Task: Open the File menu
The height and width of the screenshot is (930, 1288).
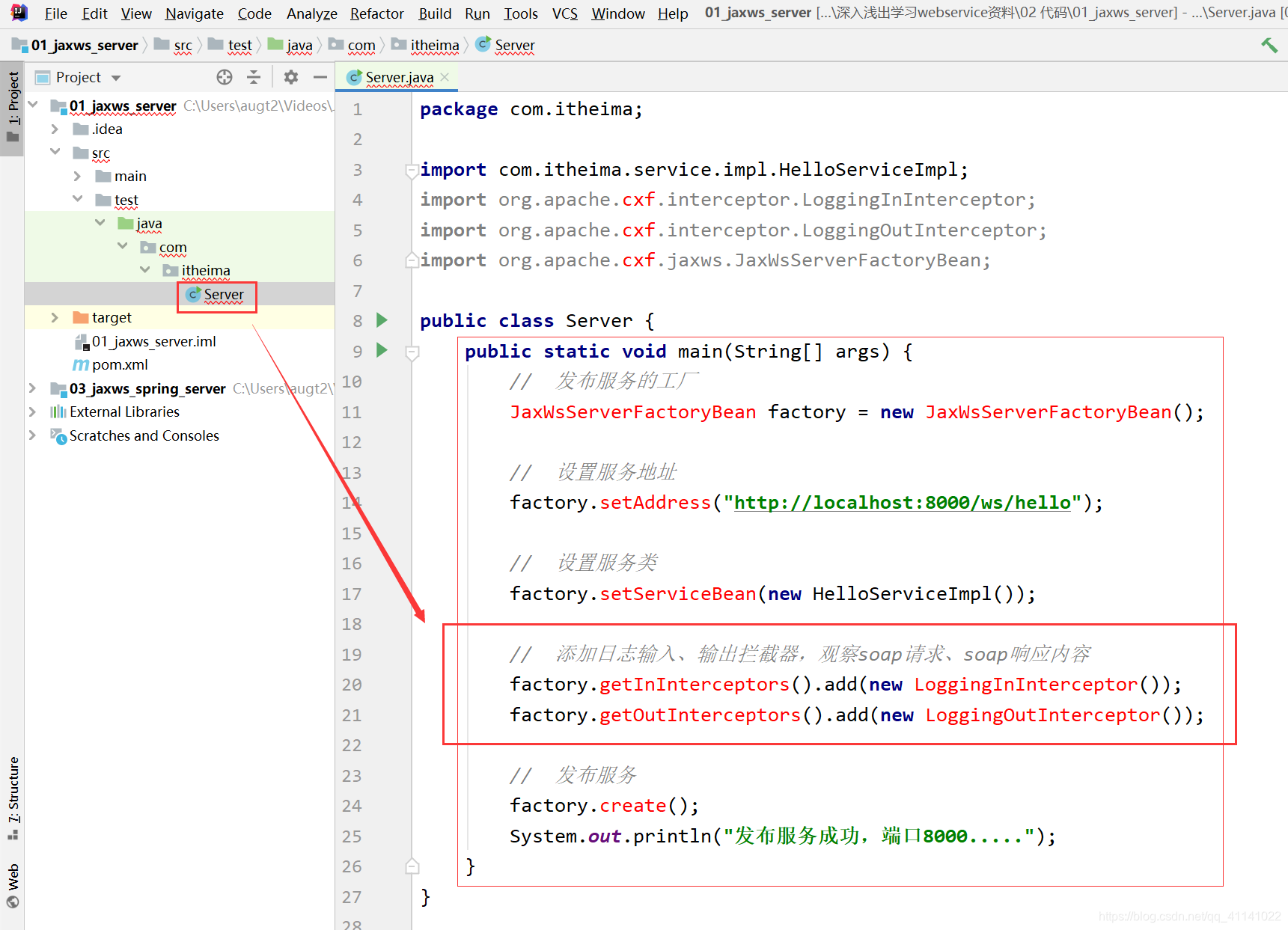Action: click(55, 13)
